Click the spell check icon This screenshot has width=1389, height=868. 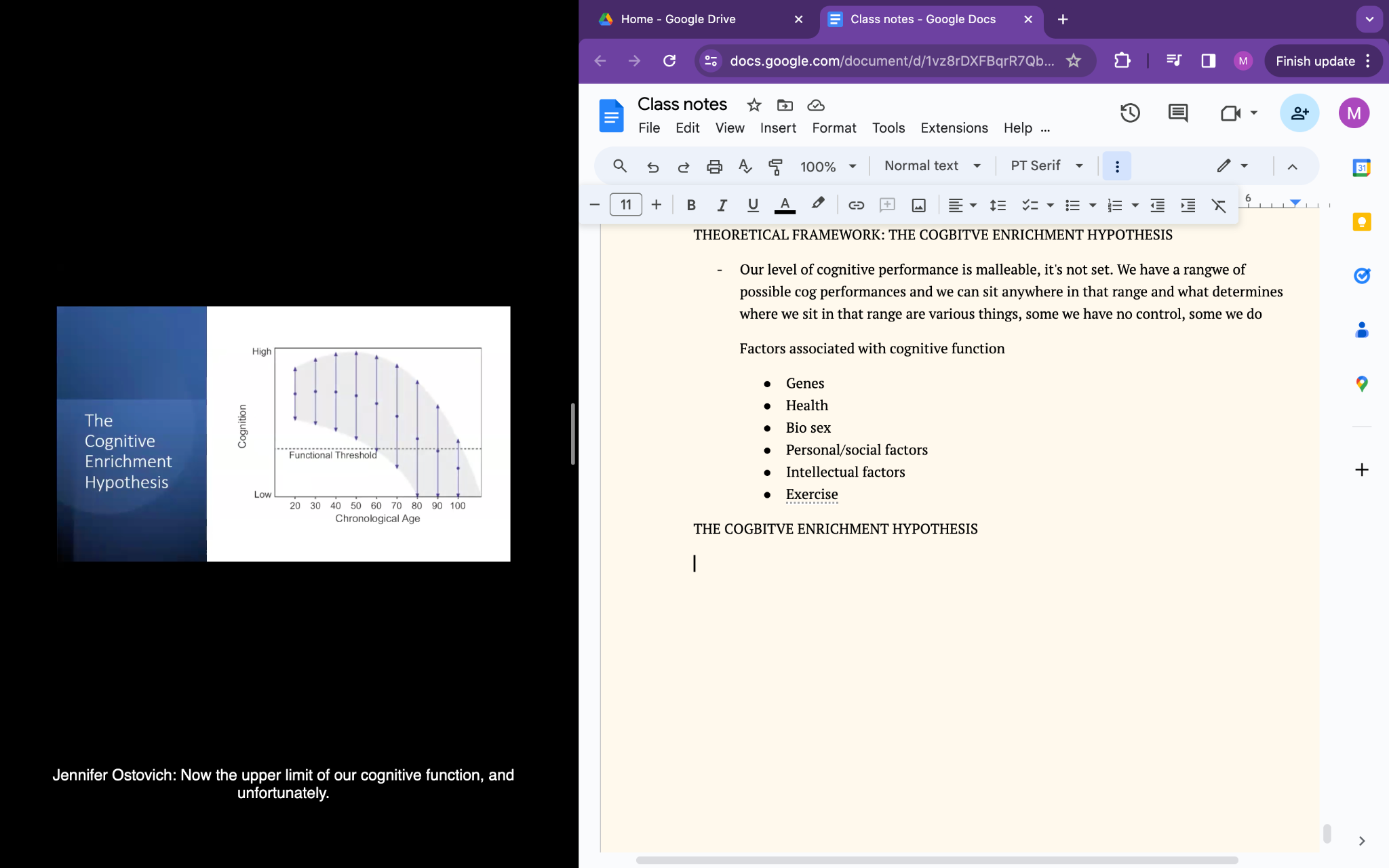[x=745, y=166]
